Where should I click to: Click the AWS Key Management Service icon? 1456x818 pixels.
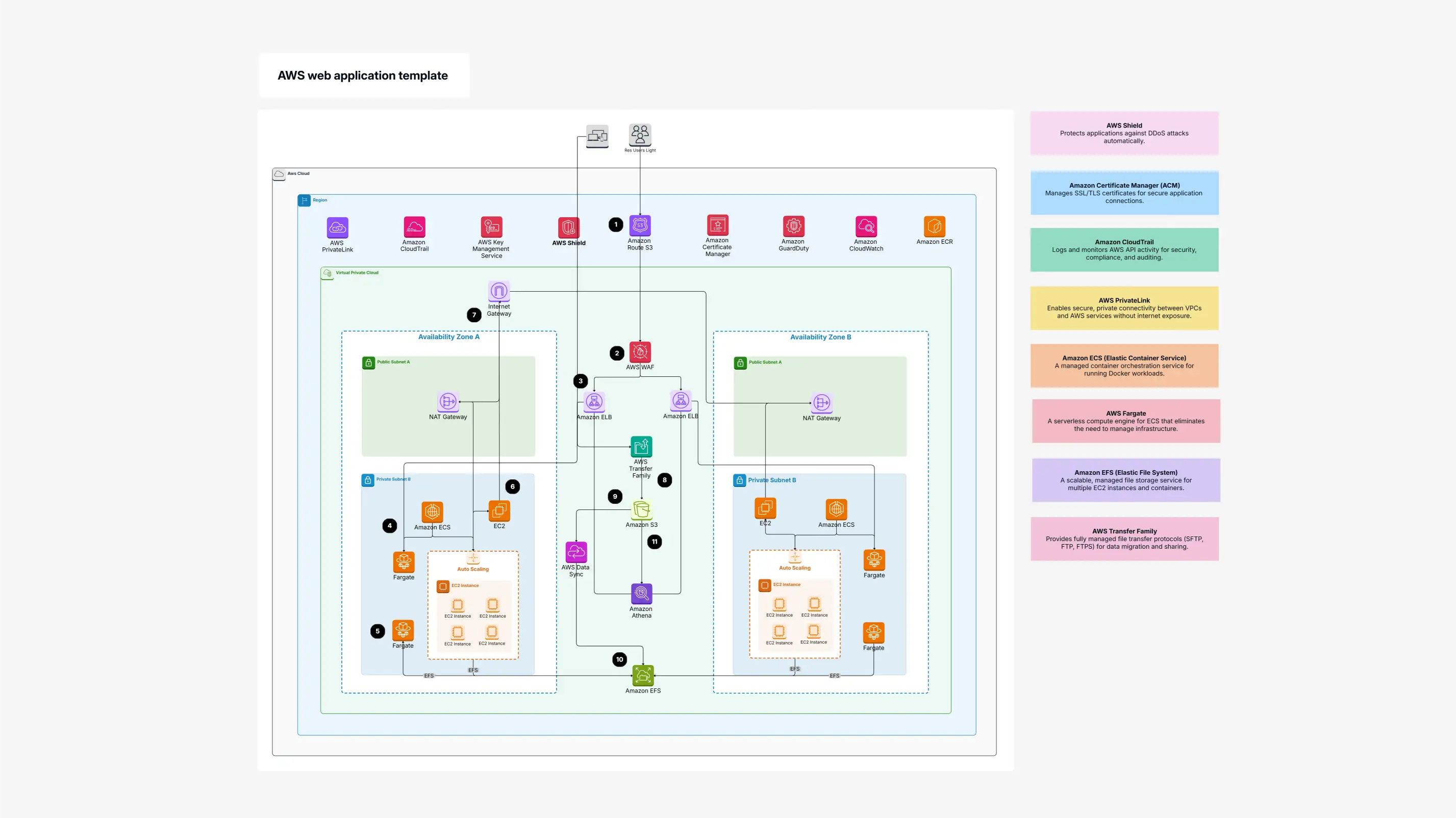(x=491, y=227)
